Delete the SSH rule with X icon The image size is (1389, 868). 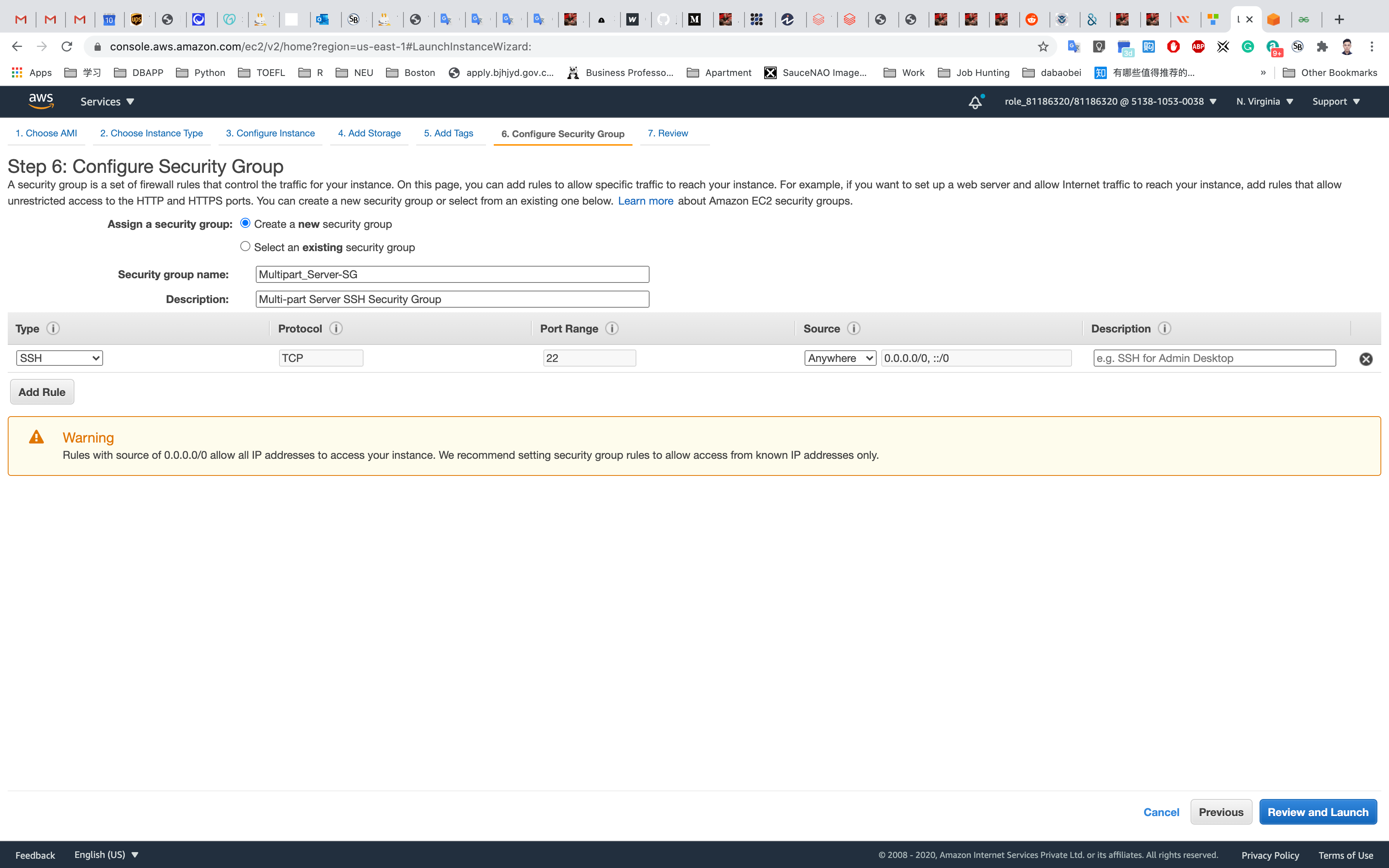[x=1365, y=359]
